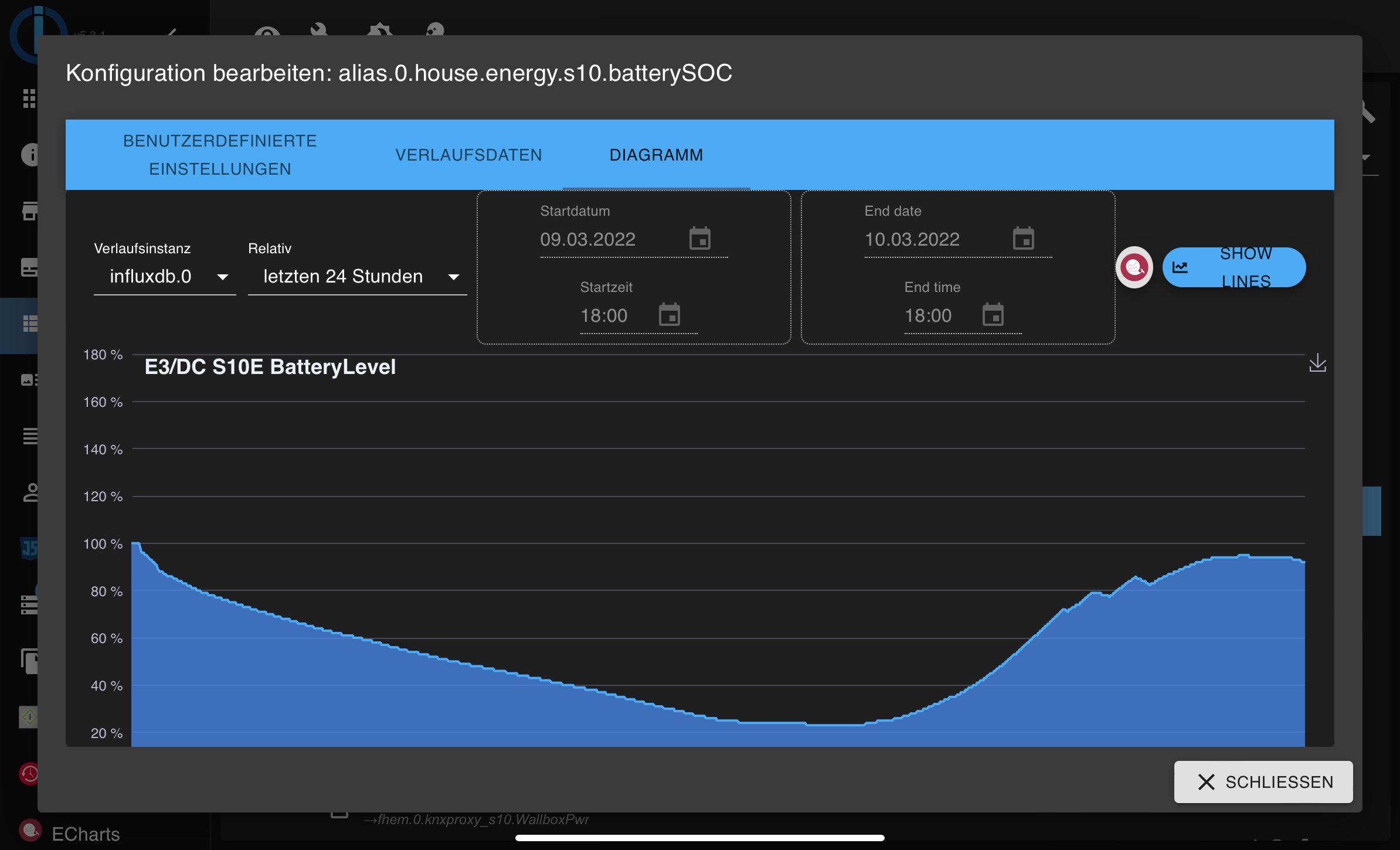Image resolution: width=1400 pixels, height=850 pixels.
Task: Switch to the Verlaufsdaten tab
Action: [468, 155]
